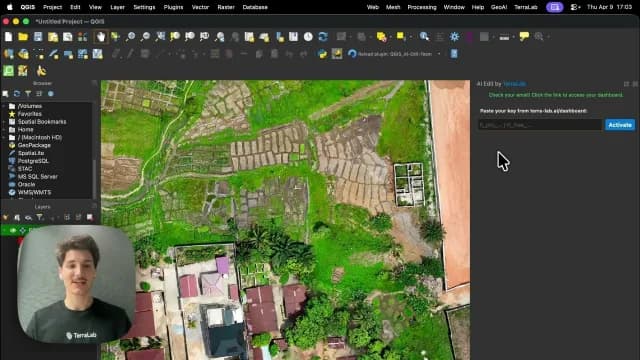Refresh the Browser panel
The width and height of the screenshot is (640, 360).
[x=17, y=94]
